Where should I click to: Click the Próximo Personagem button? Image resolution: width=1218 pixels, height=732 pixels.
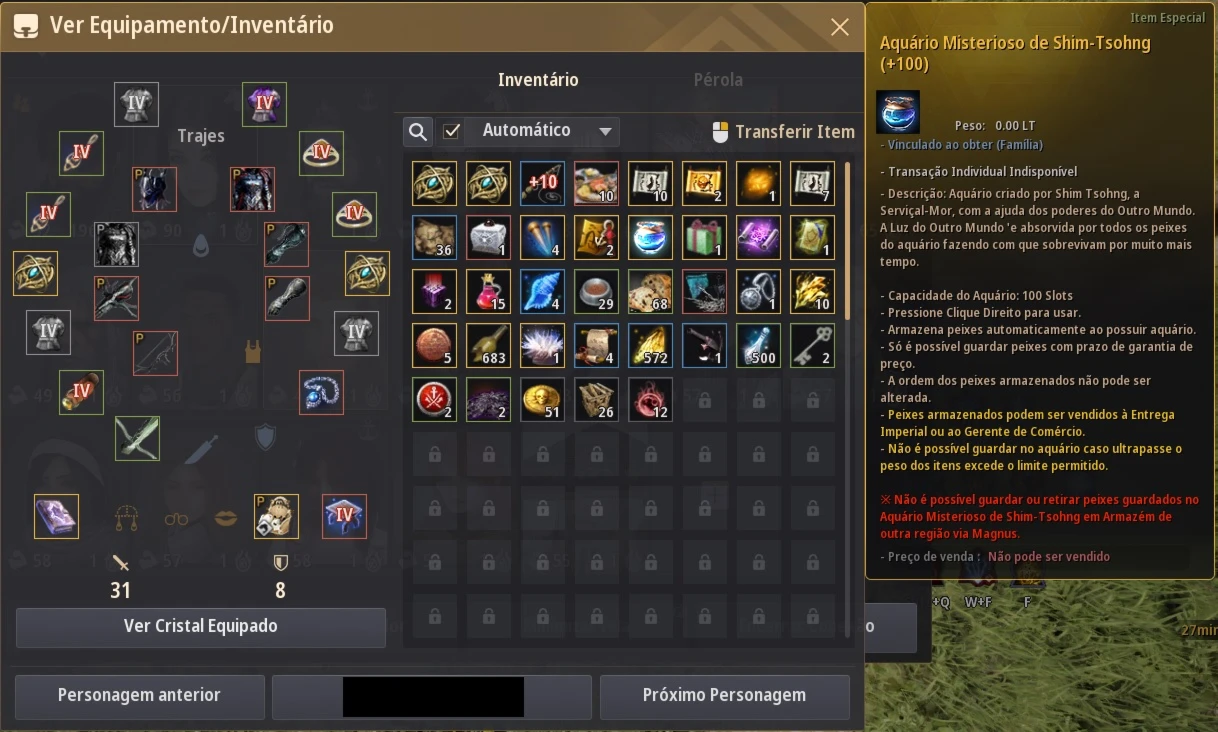724,696
